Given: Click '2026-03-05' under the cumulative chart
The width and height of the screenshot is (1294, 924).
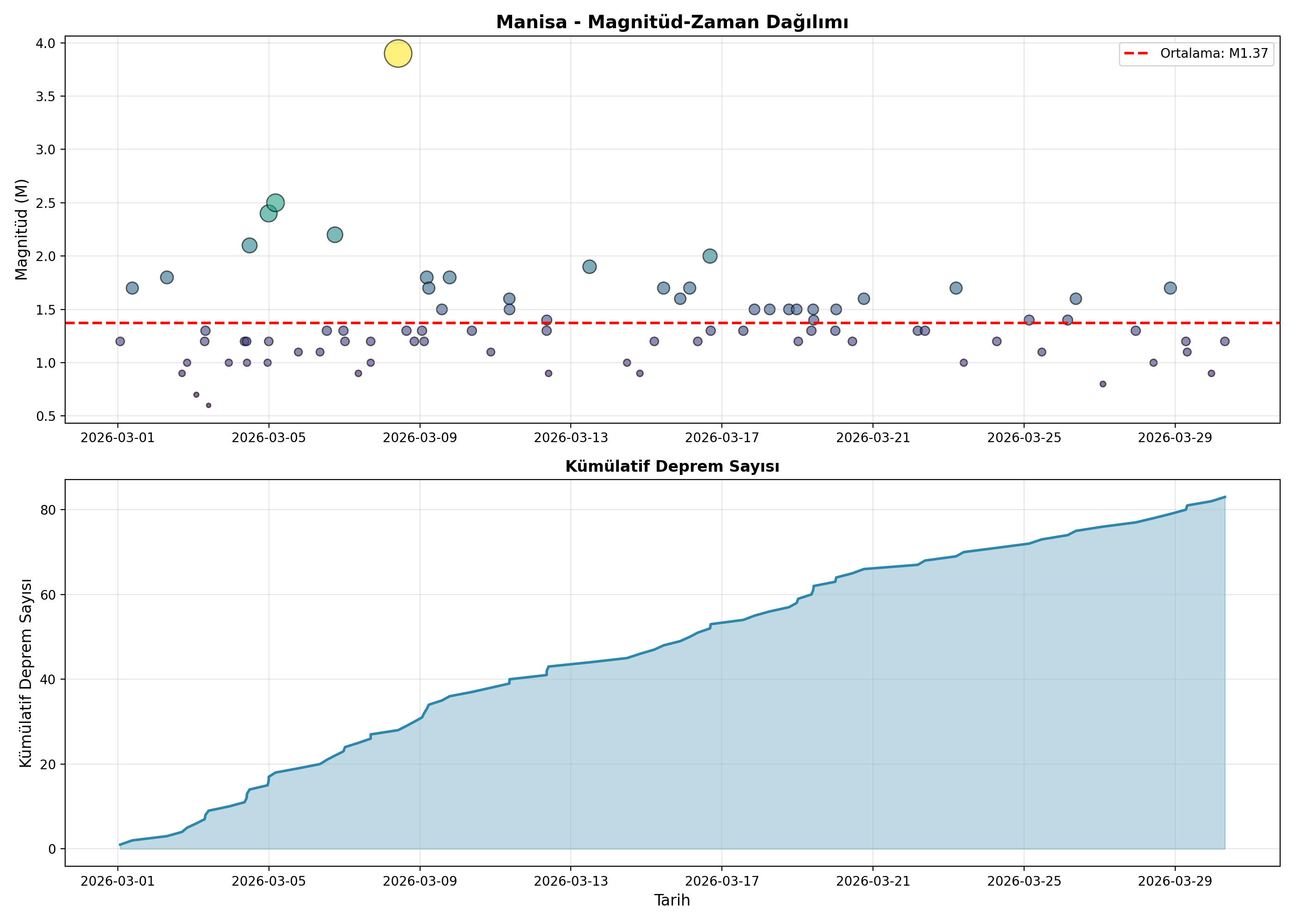Looking at the screenshot, I should tap(269, 881).
